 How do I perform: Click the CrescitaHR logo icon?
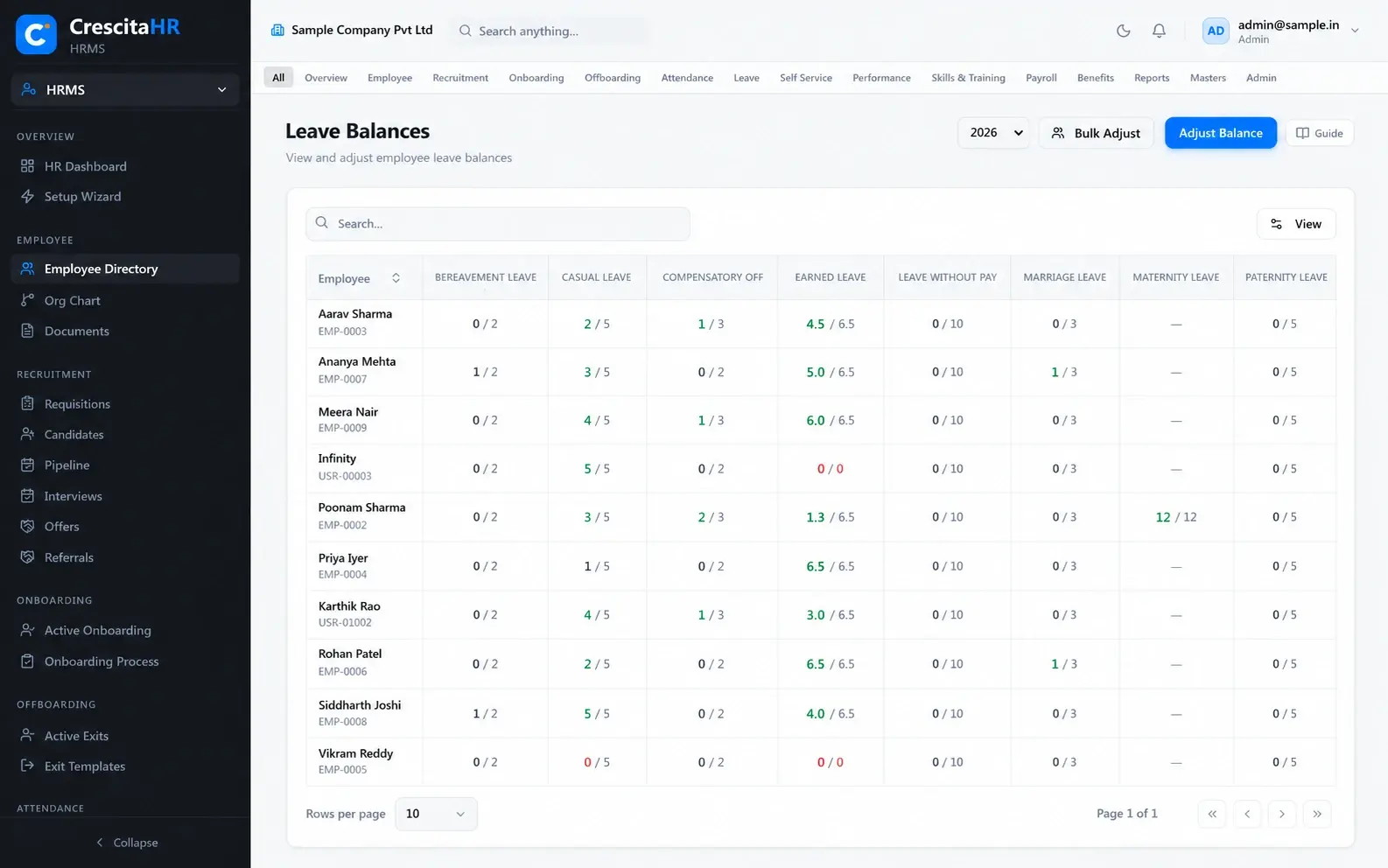coord(36,35)
